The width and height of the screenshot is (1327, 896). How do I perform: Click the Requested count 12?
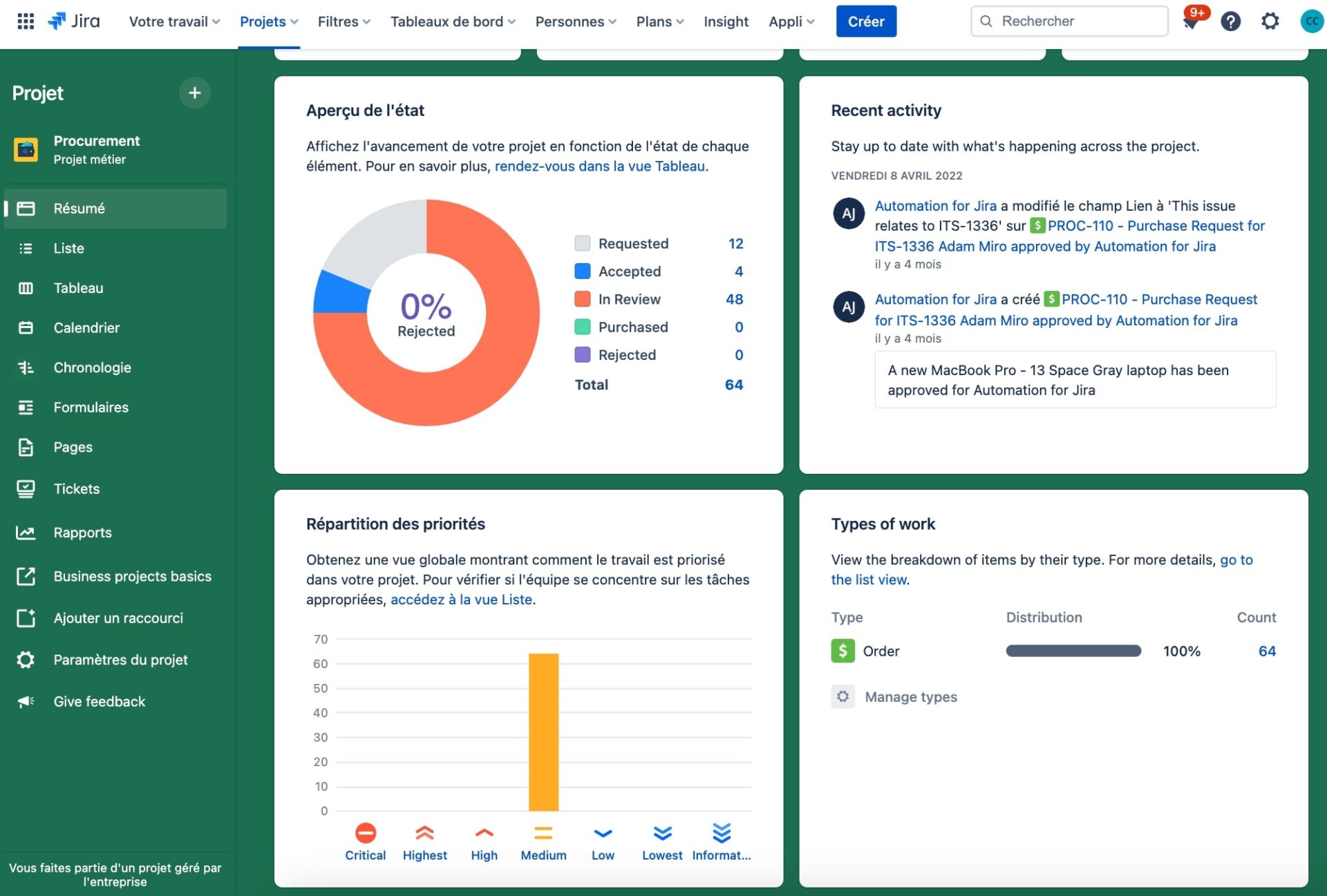736,243
